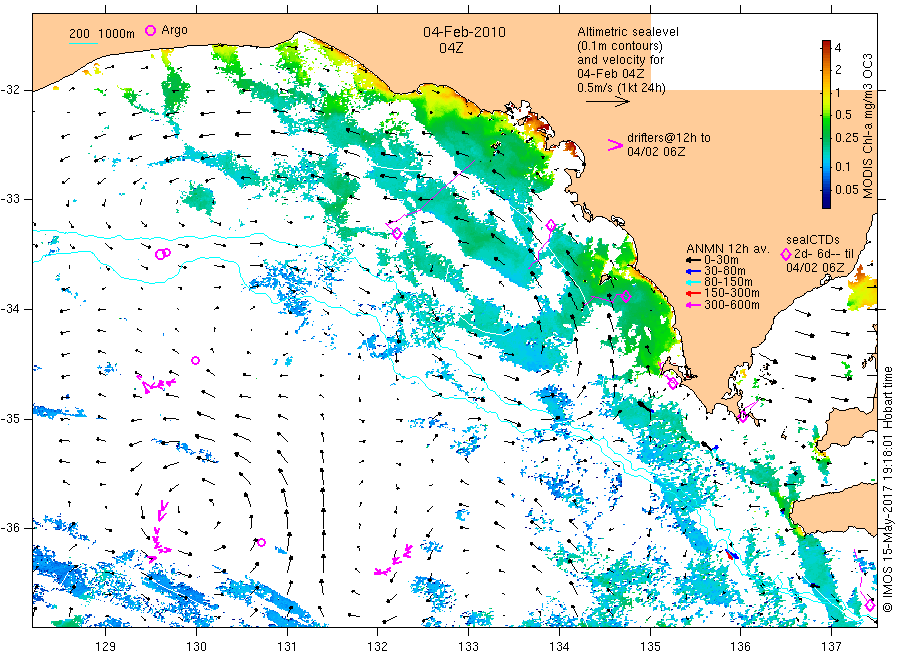Click the Argo float marker near 34.5S 130E
The width and height of the screenshot is (900, 660).
point(196,360)
